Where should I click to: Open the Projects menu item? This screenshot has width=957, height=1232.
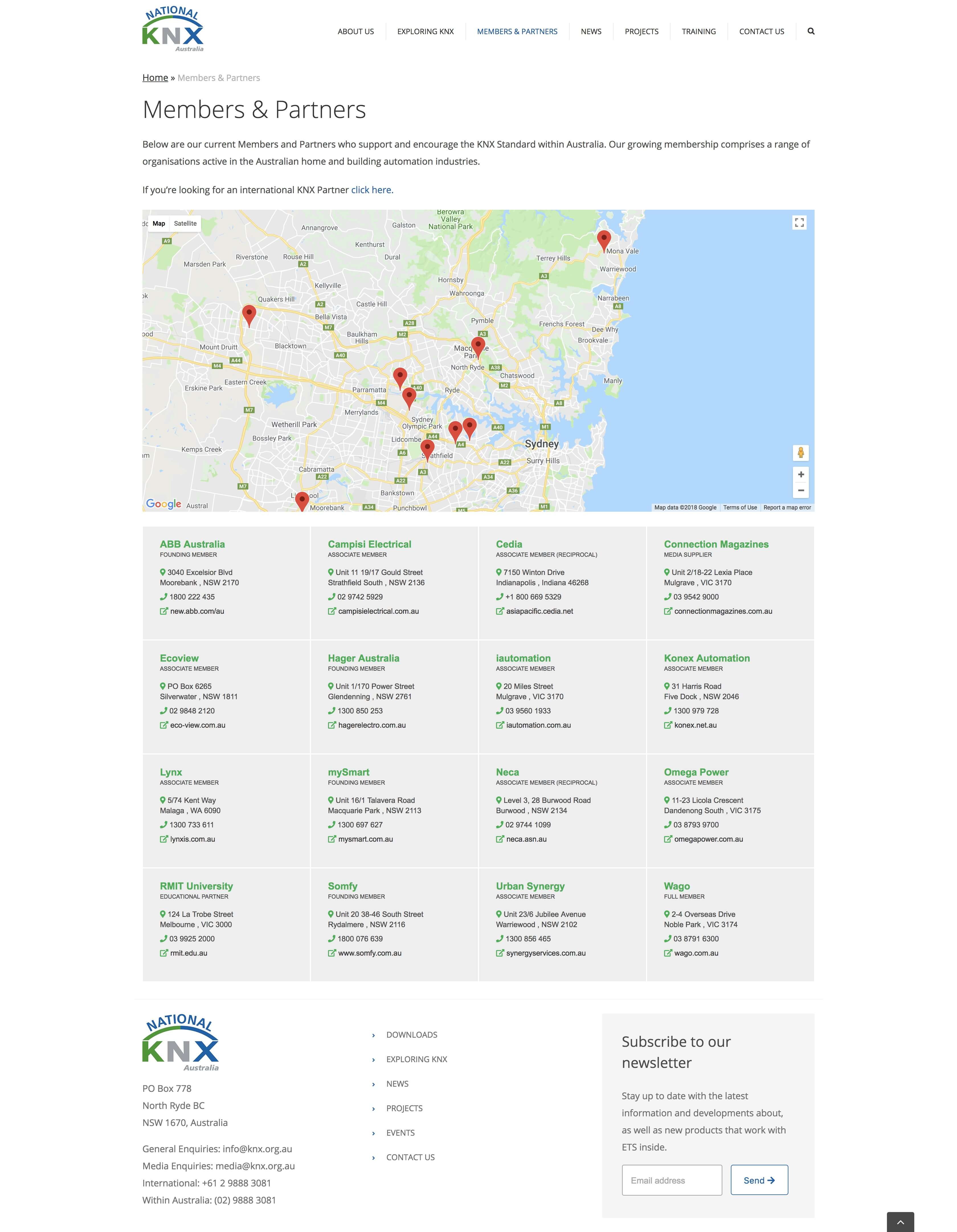[x=641, y=32]
